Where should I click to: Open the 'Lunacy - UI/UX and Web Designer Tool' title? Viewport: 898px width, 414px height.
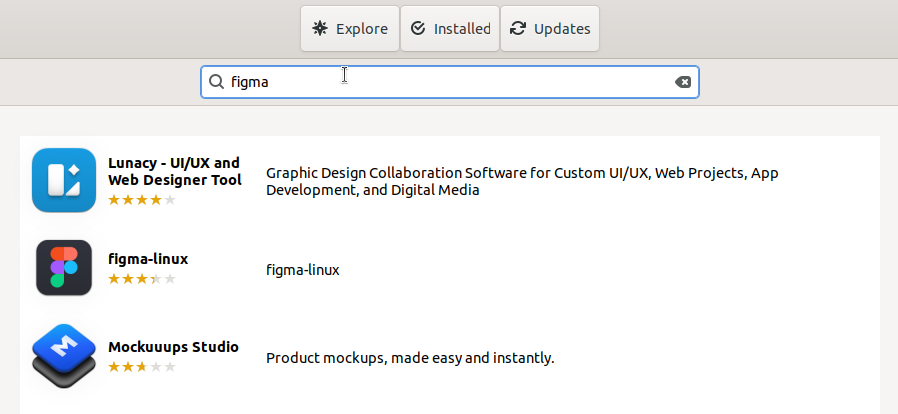coord(175,171)
